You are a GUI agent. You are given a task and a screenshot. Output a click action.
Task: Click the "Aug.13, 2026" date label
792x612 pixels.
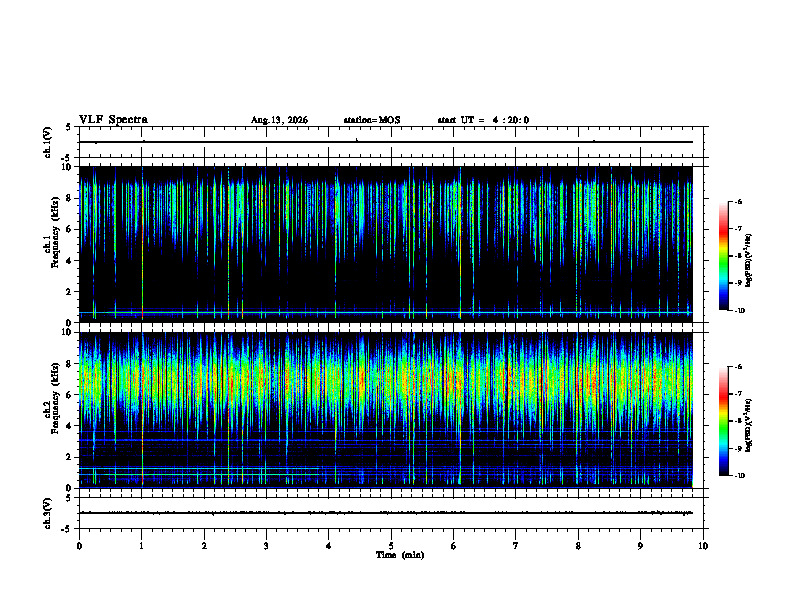click(x=279, y=120)
